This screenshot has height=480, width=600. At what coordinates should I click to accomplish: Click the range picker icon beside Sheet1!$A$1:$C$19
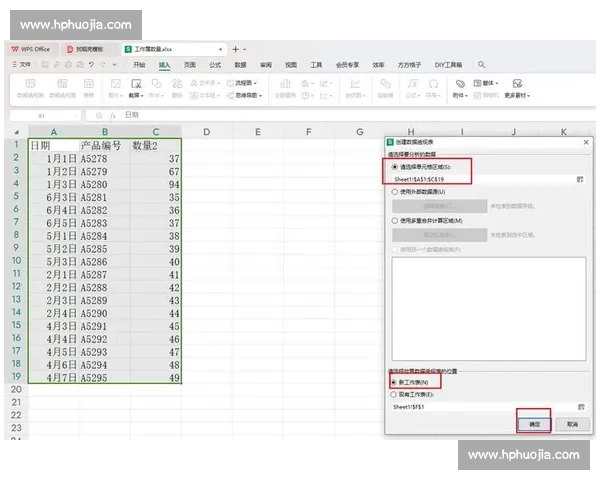[579, 178]
